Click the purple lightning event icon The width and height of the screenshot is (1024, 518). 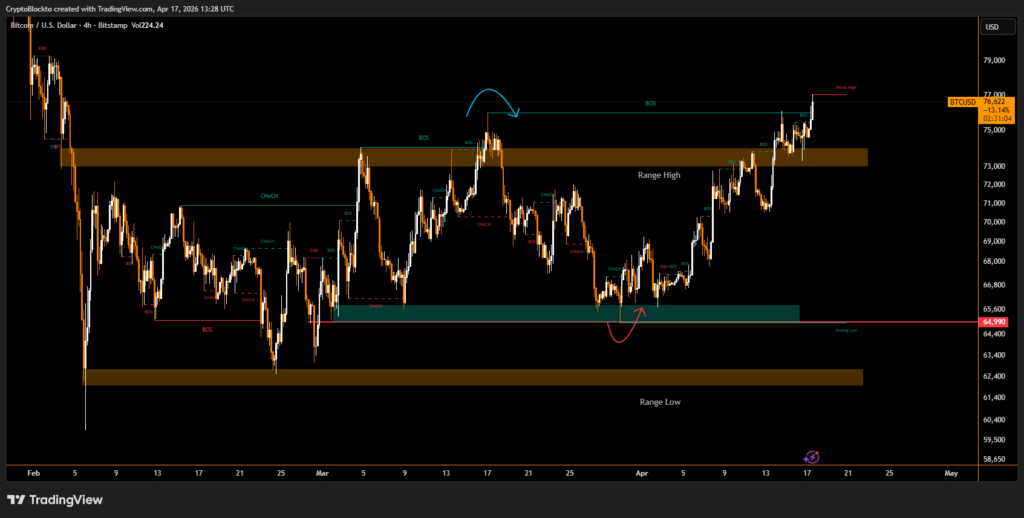[812, 456]
